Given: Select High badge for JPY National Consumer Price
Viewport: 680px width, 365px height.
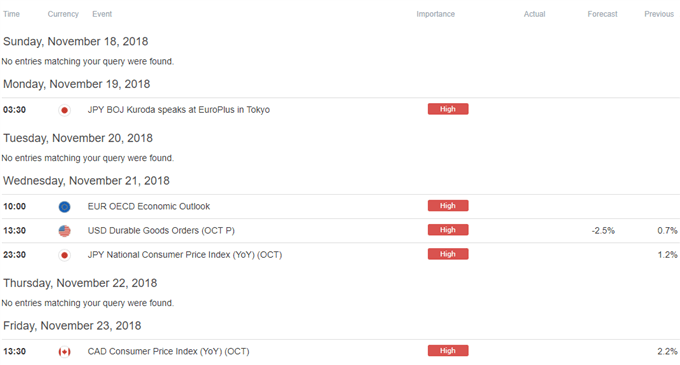Looking at the screenshot, I should pos(448,254).
